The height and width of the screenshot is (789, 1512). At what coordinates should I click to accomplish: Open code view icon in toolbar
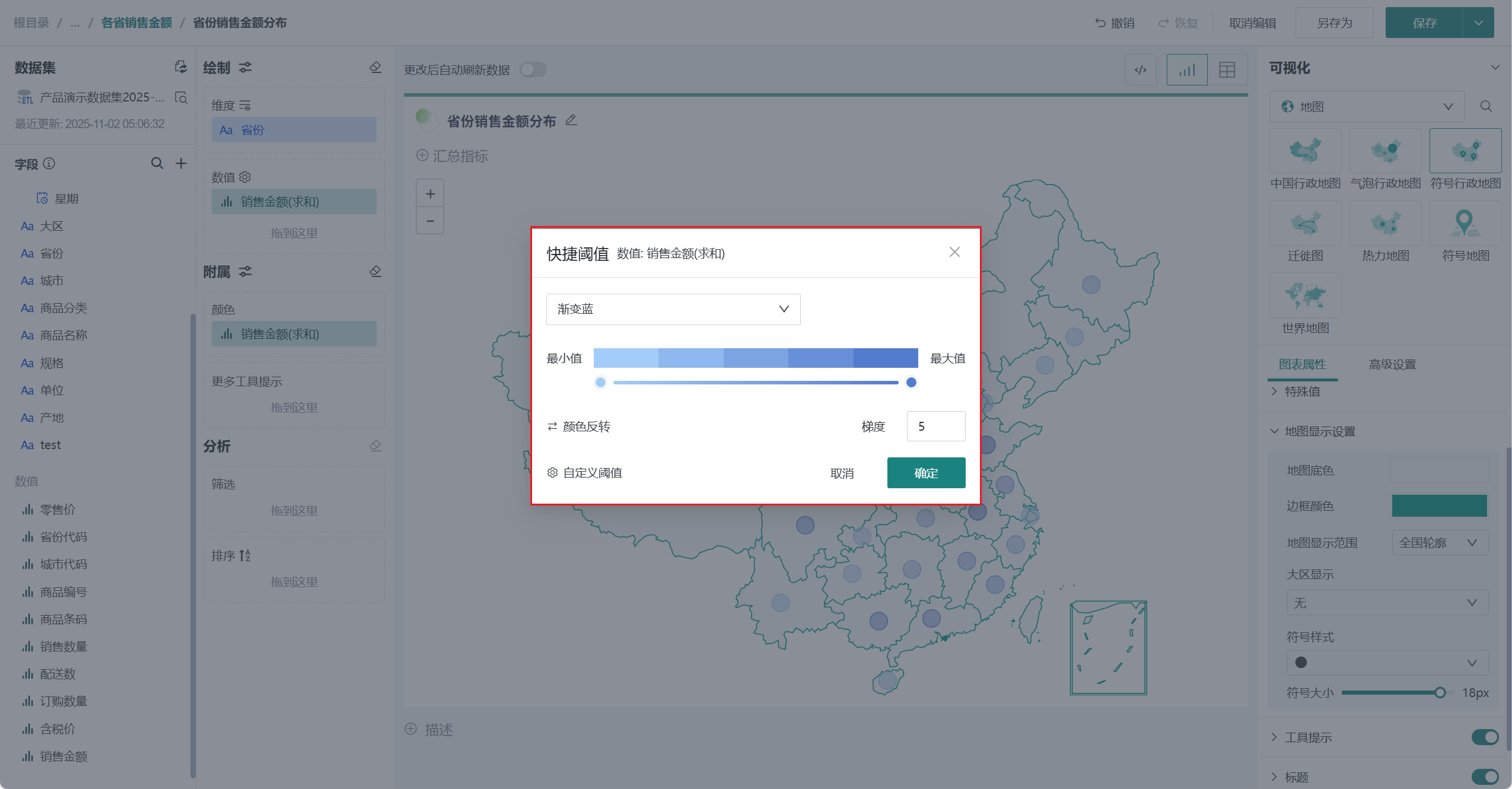tap(1140, 70)
